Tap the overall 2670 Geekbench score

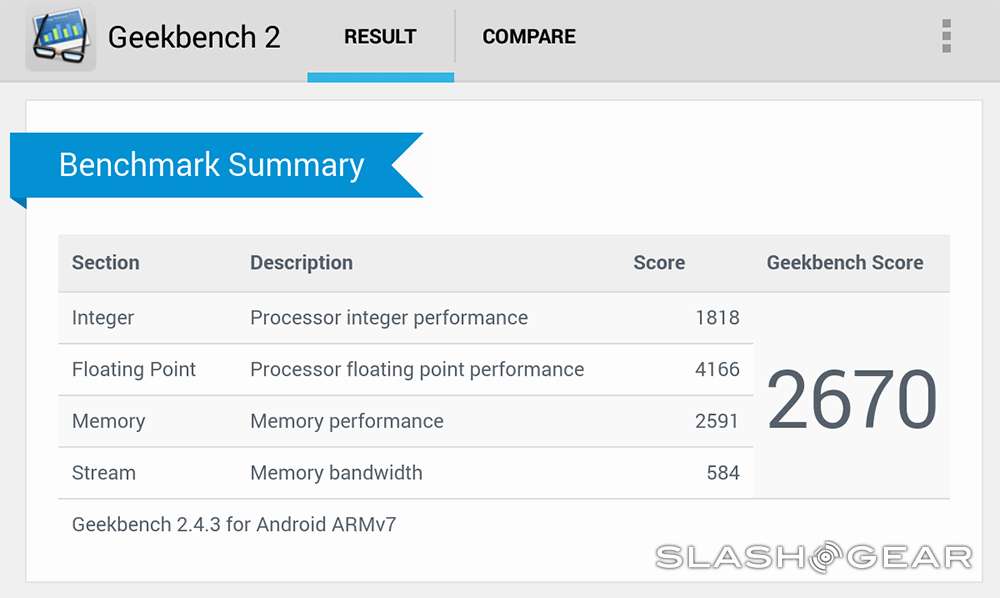(852, 400)
